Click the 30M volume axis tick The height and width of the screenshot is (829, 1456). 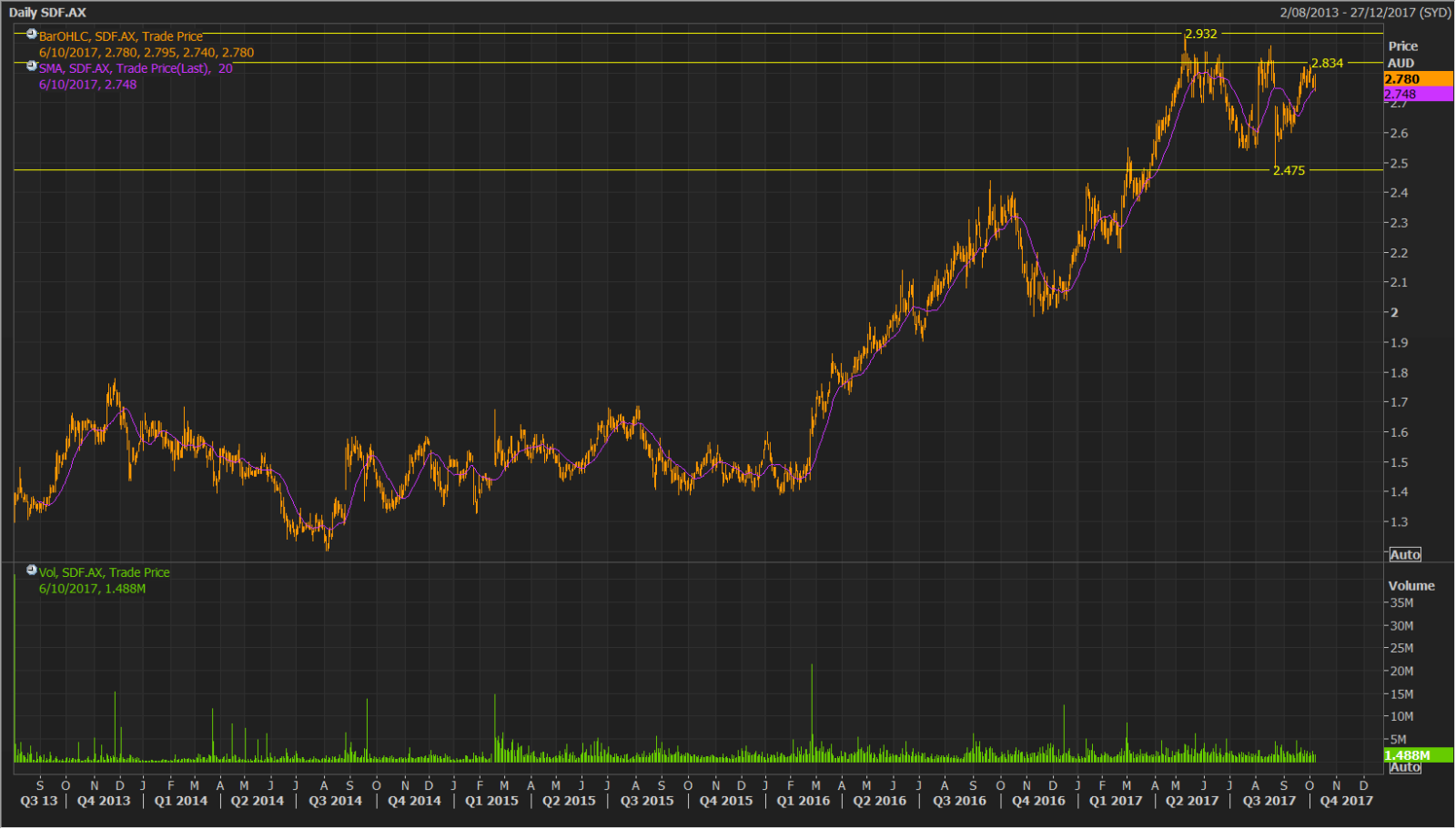click(x=1401, y=626)
